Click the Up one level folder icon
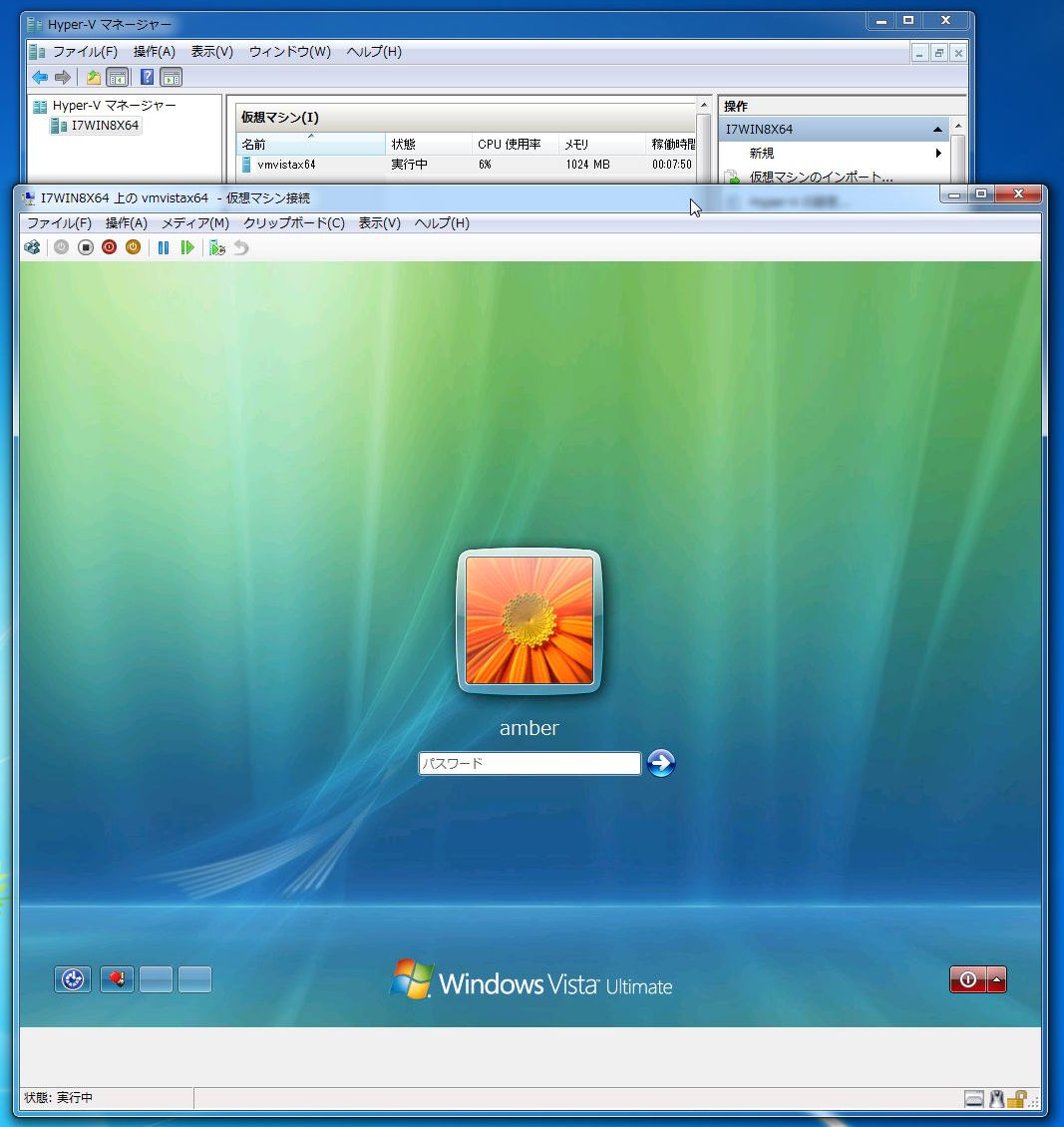 (x=94, y=77)
